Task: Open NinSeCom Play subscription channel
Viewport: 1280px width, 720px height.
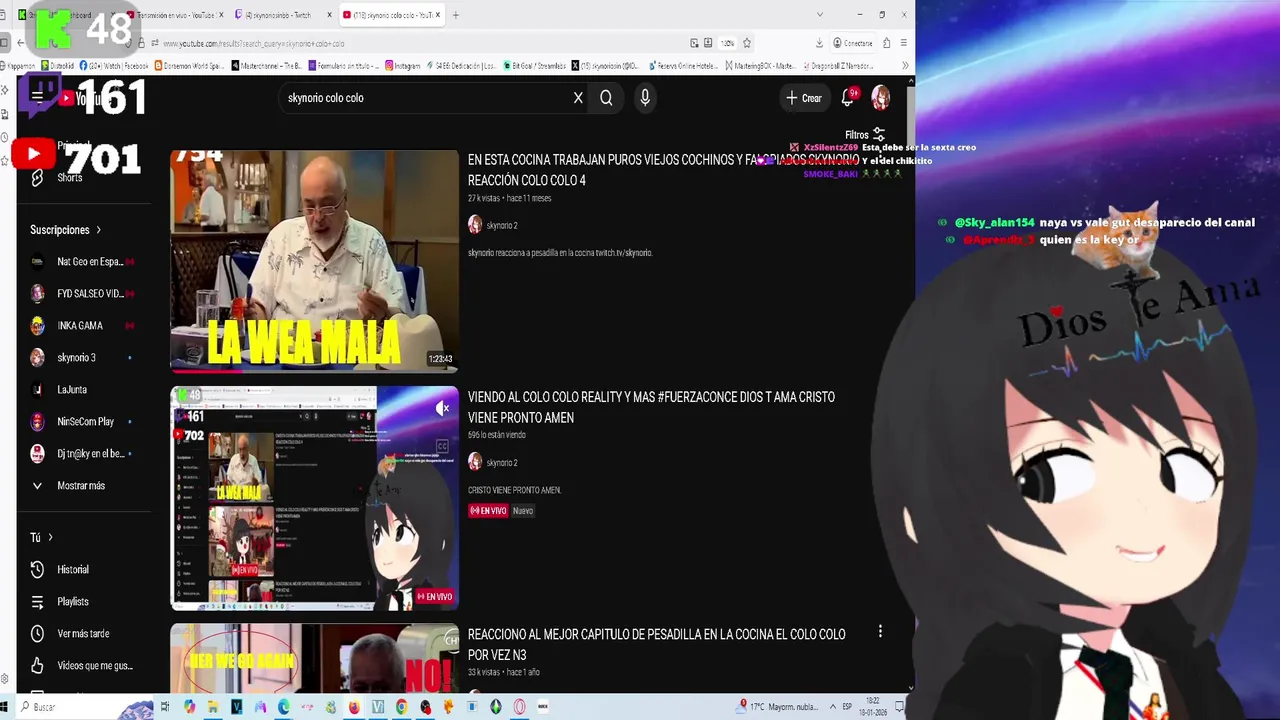Action: 84,422
